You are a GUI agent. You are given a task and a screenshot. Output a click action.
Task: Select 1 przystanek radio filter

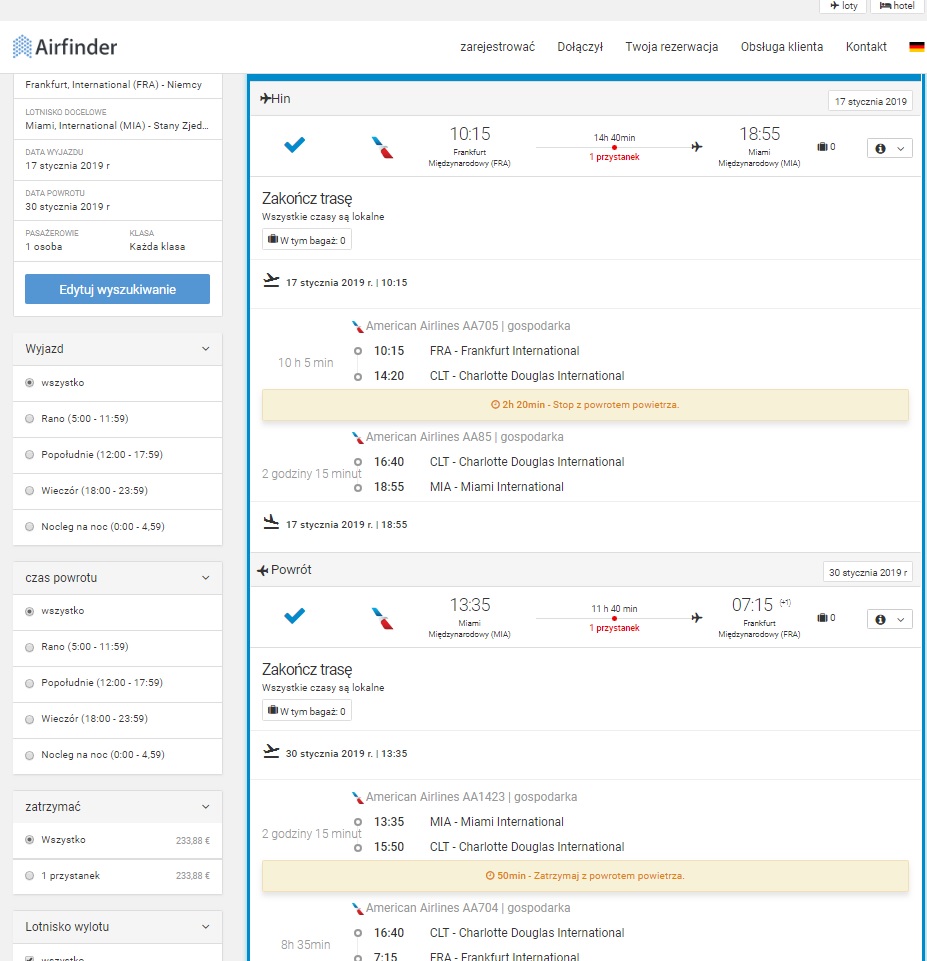click(29, 876)
